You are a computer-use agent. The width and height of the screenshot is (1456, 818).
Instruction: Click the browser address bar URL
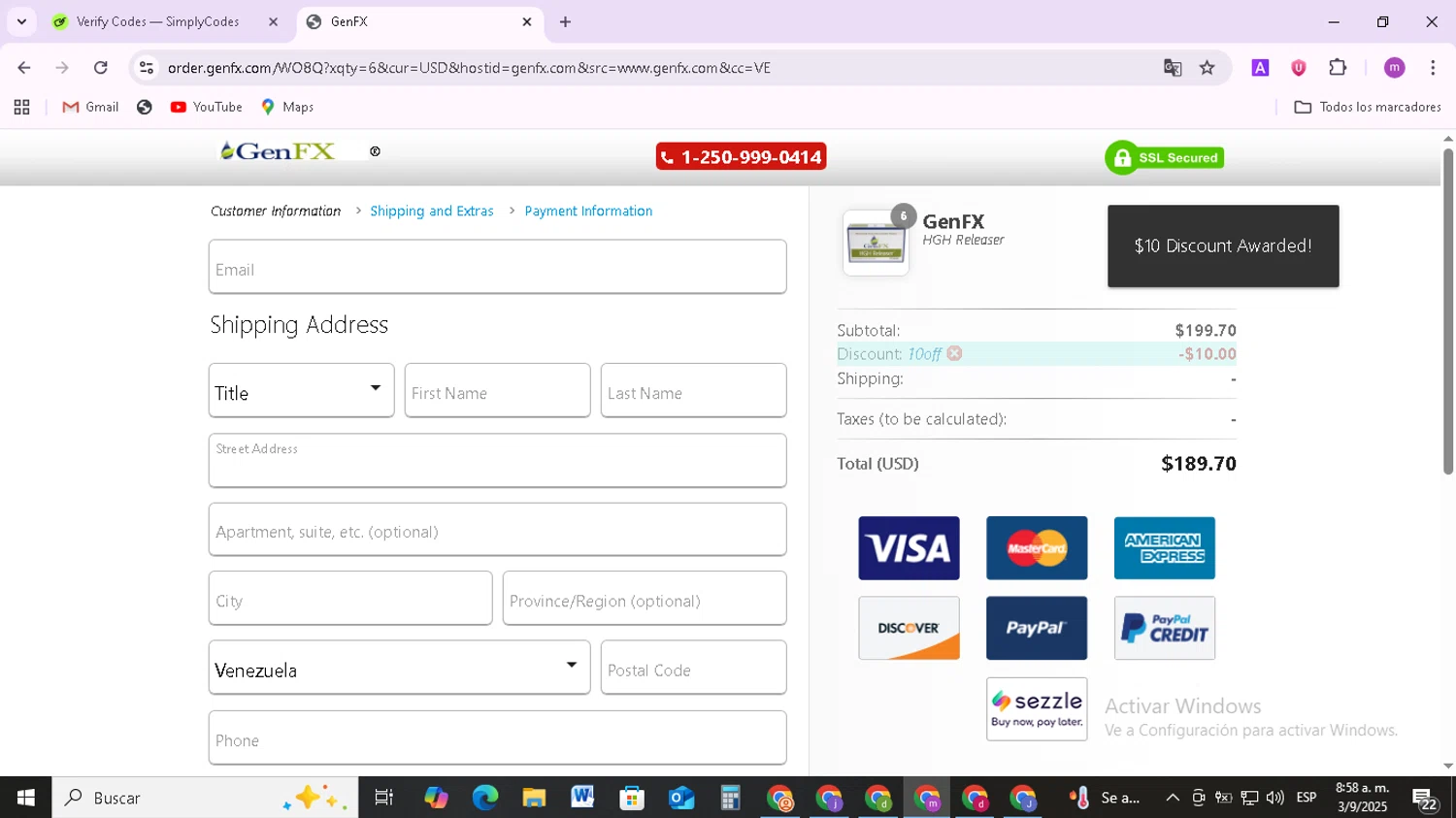coord(469,68)
